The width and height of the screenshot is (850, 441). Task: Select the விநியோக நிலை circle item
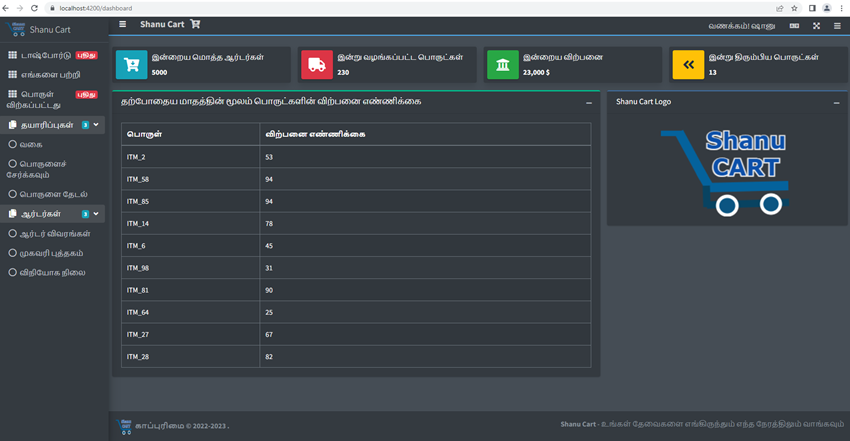(x=12, y=272)
